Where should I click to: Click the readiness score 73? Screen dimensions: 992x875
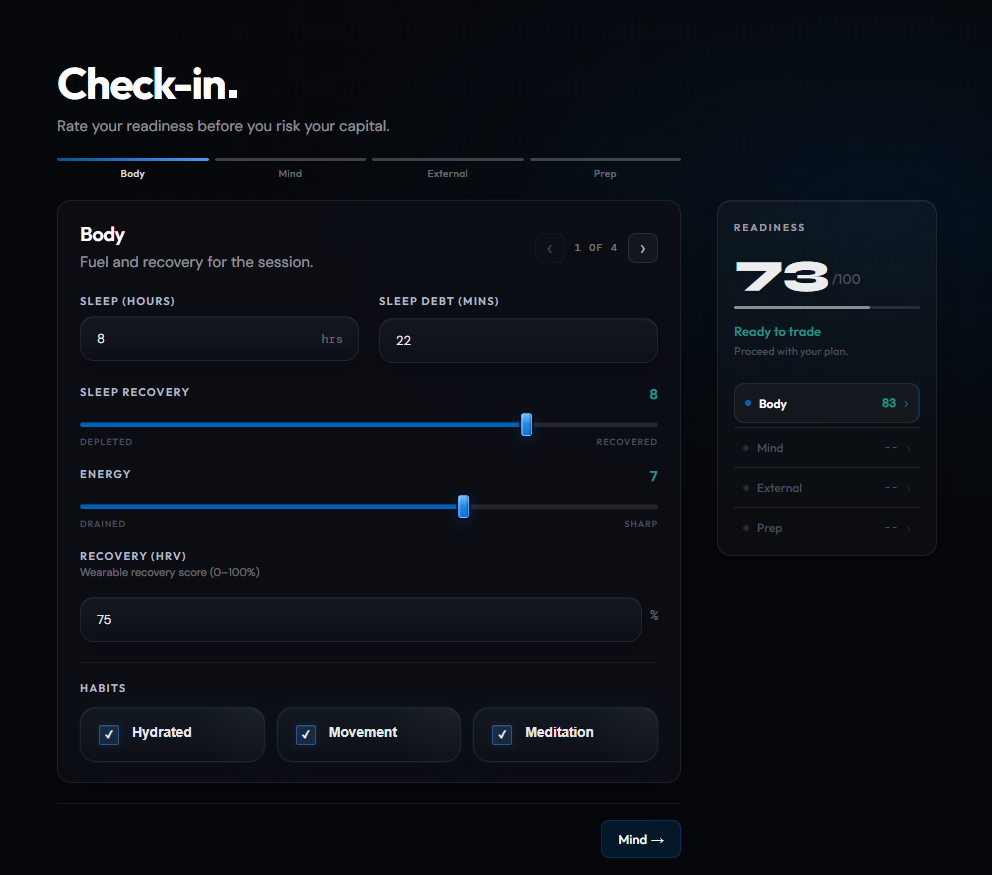782,276
